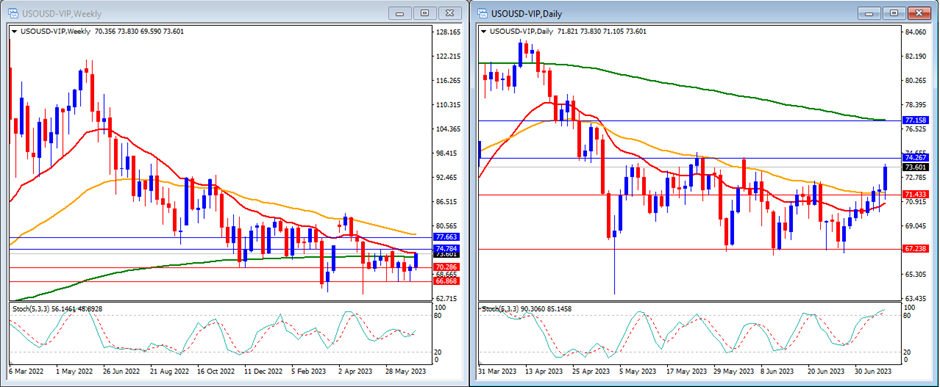940x387 pixels.
Task: Click the 122.215 value on Weekly price axis
Action: [447, 56]
